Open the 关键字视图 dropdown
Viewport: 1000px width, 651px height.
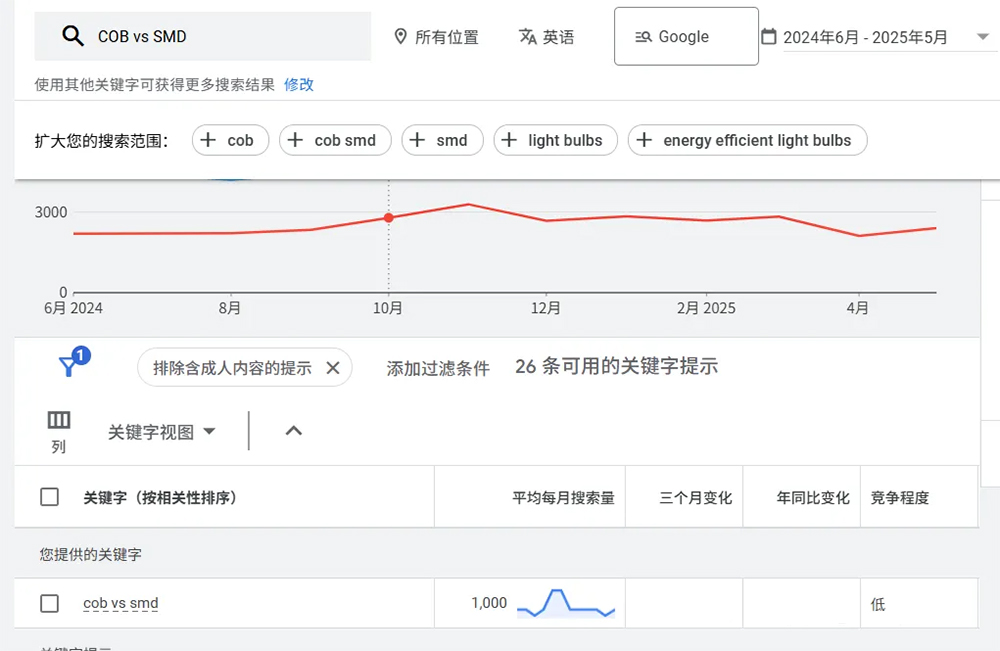click(162, 432)
